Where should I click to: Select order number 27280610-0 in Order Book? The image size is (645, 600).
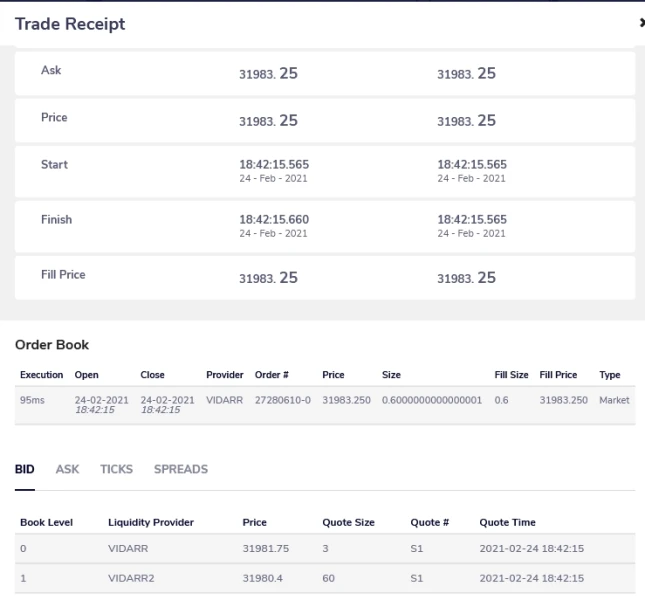(x=277, y=401)
